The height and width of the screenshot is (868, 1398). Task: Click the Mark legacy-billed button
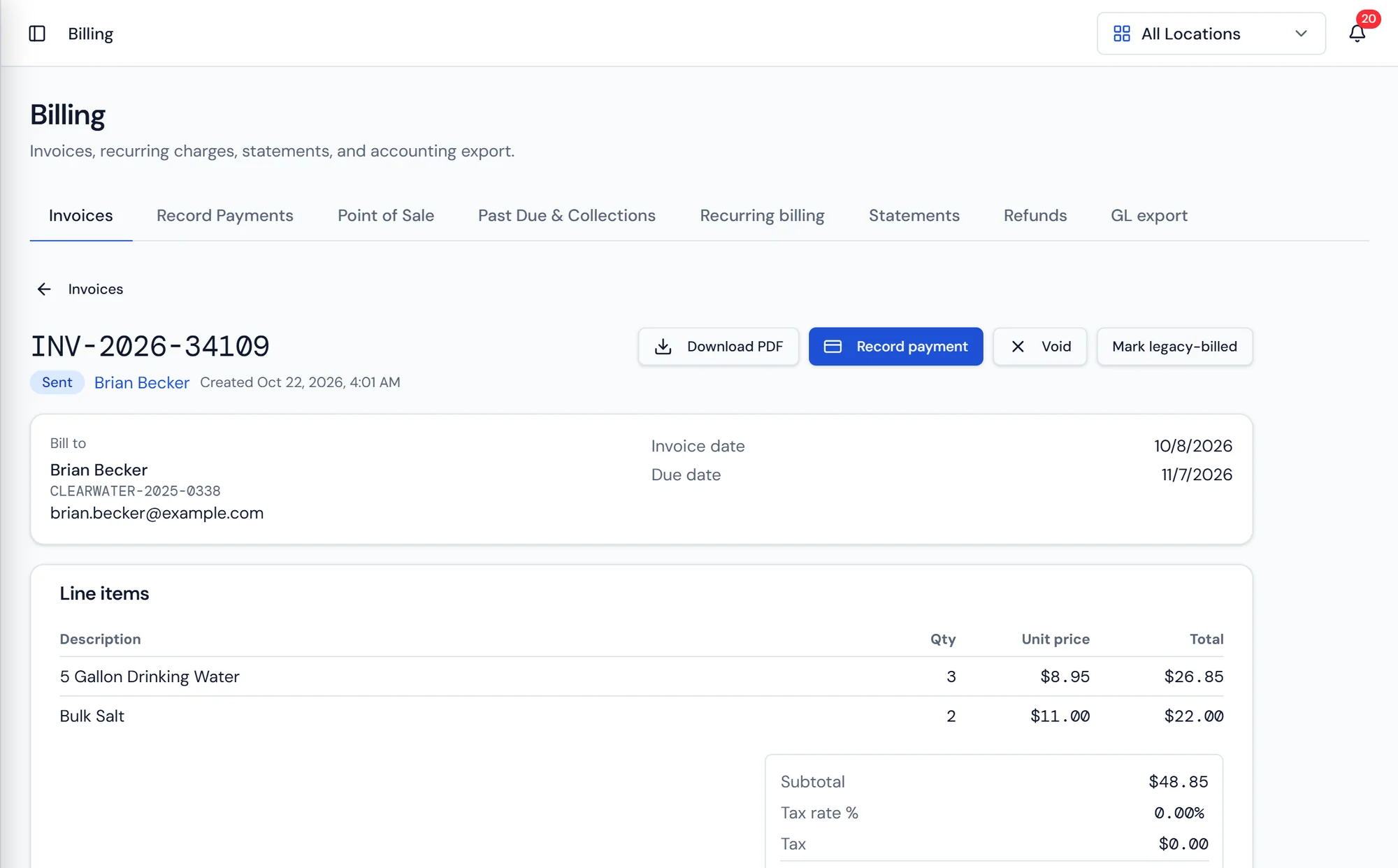tap(1174, 347)
